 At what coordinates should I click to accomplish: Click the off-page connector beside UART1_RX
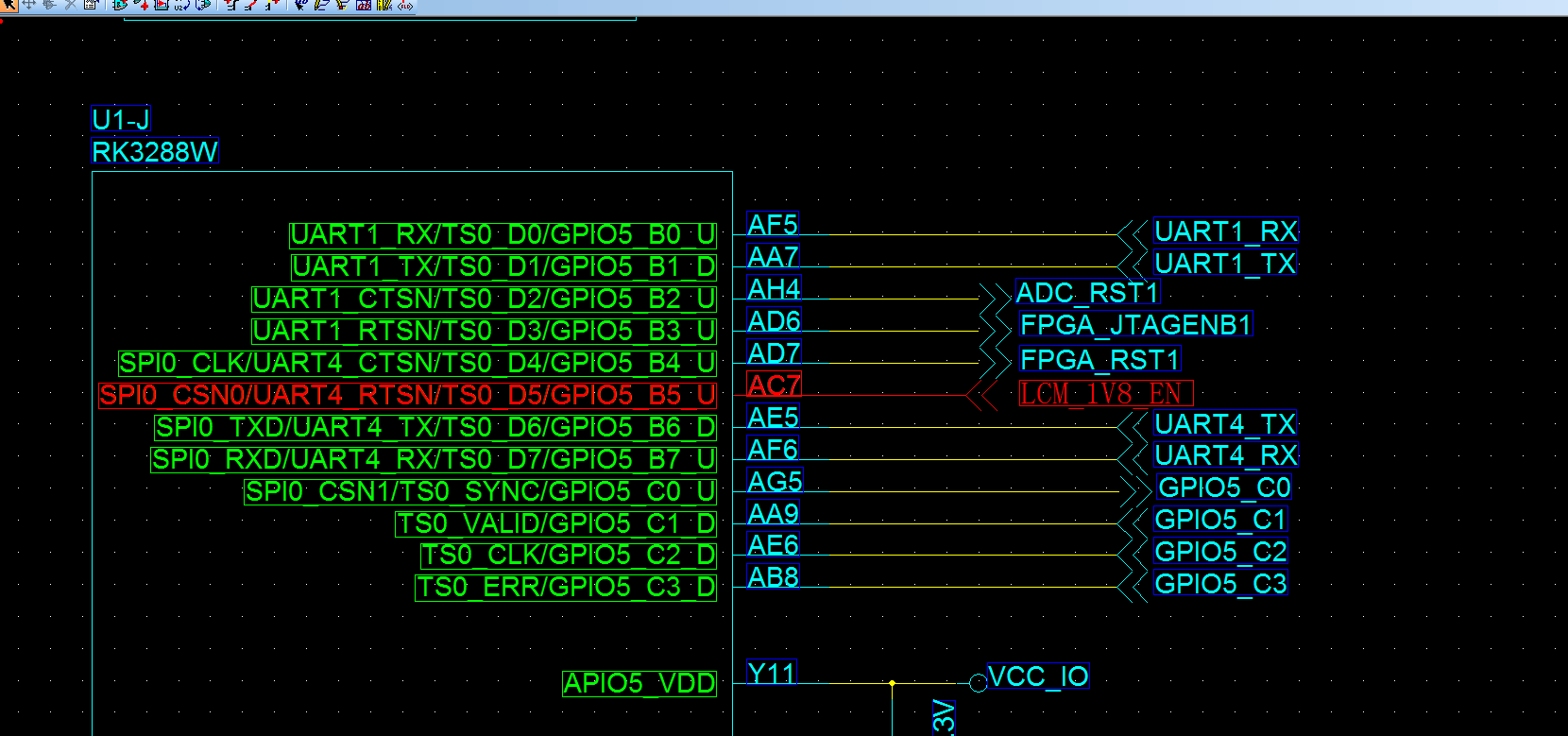pos(1132,234)
